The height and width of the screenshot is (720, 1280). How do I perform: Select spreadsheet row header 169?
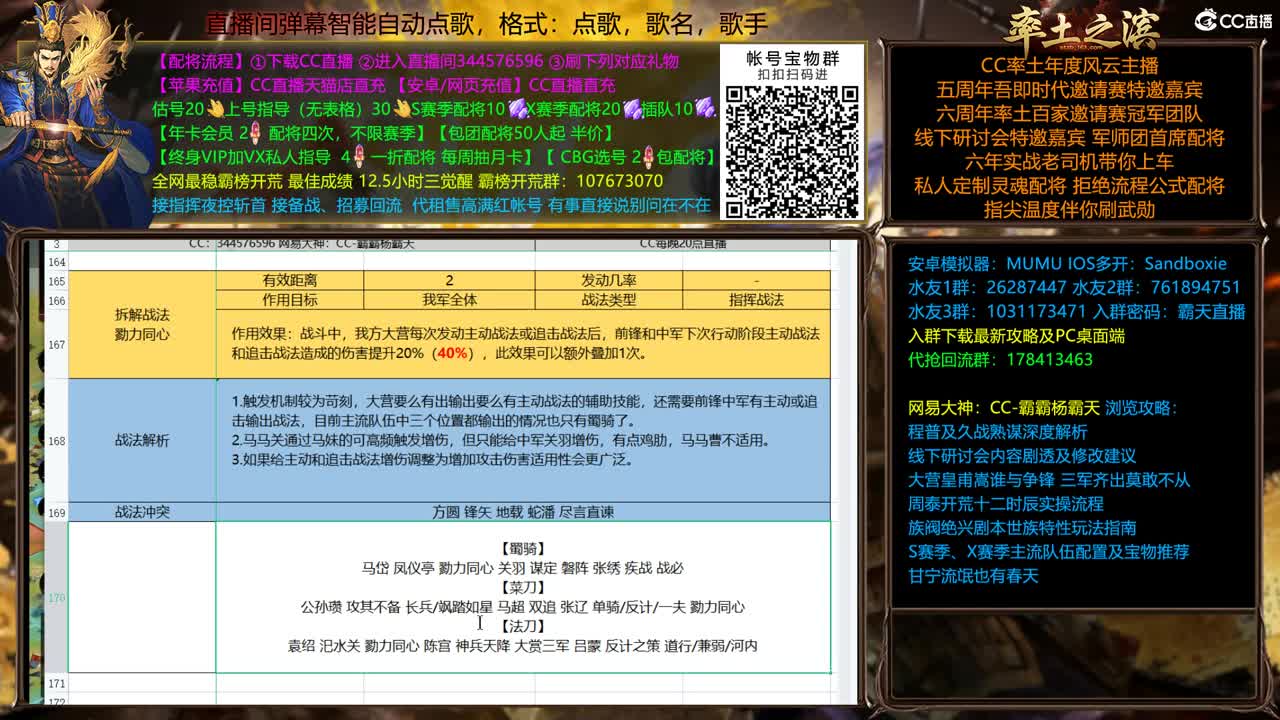56,512
